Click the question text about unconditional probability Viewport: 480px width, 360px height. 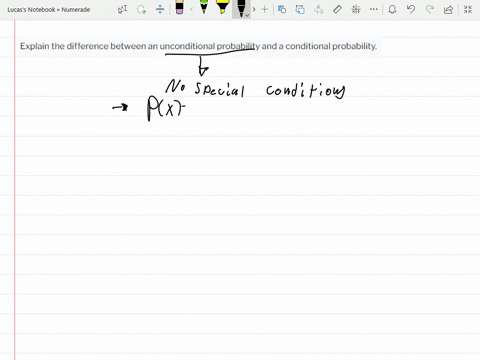[198, 46]
